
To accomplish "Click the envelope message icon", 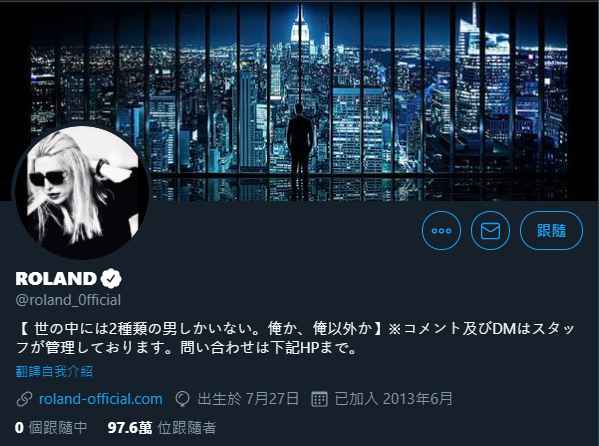I will pyautogui.click(x=490, y=230).
